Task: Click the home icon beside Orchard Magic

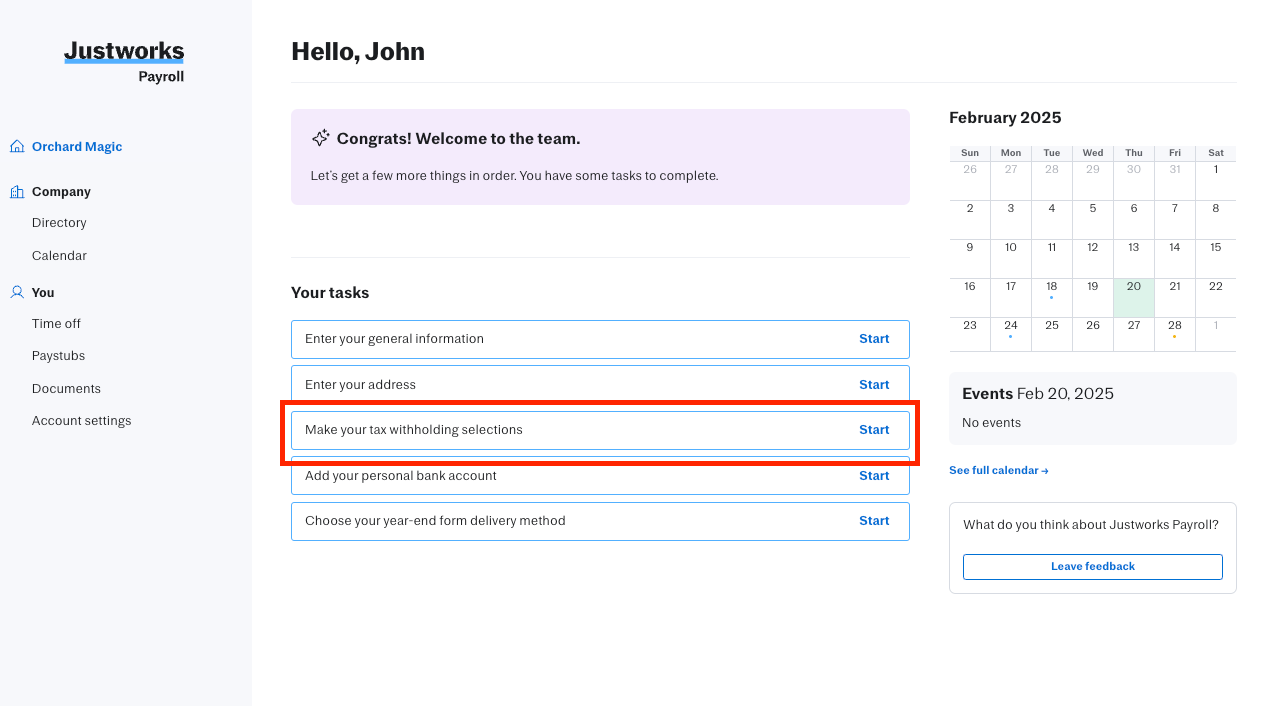Action: coord(17,146)
